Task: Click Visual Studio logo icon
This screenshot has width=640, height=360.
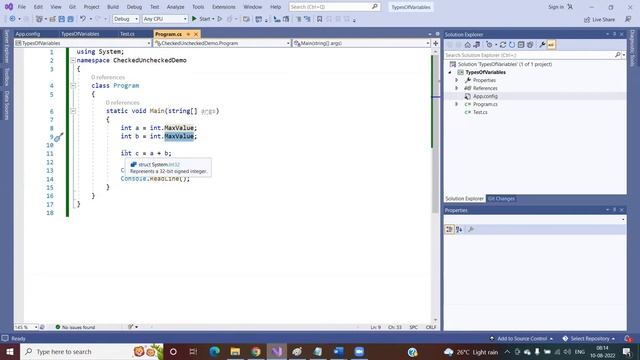Action: pos(9,7)
